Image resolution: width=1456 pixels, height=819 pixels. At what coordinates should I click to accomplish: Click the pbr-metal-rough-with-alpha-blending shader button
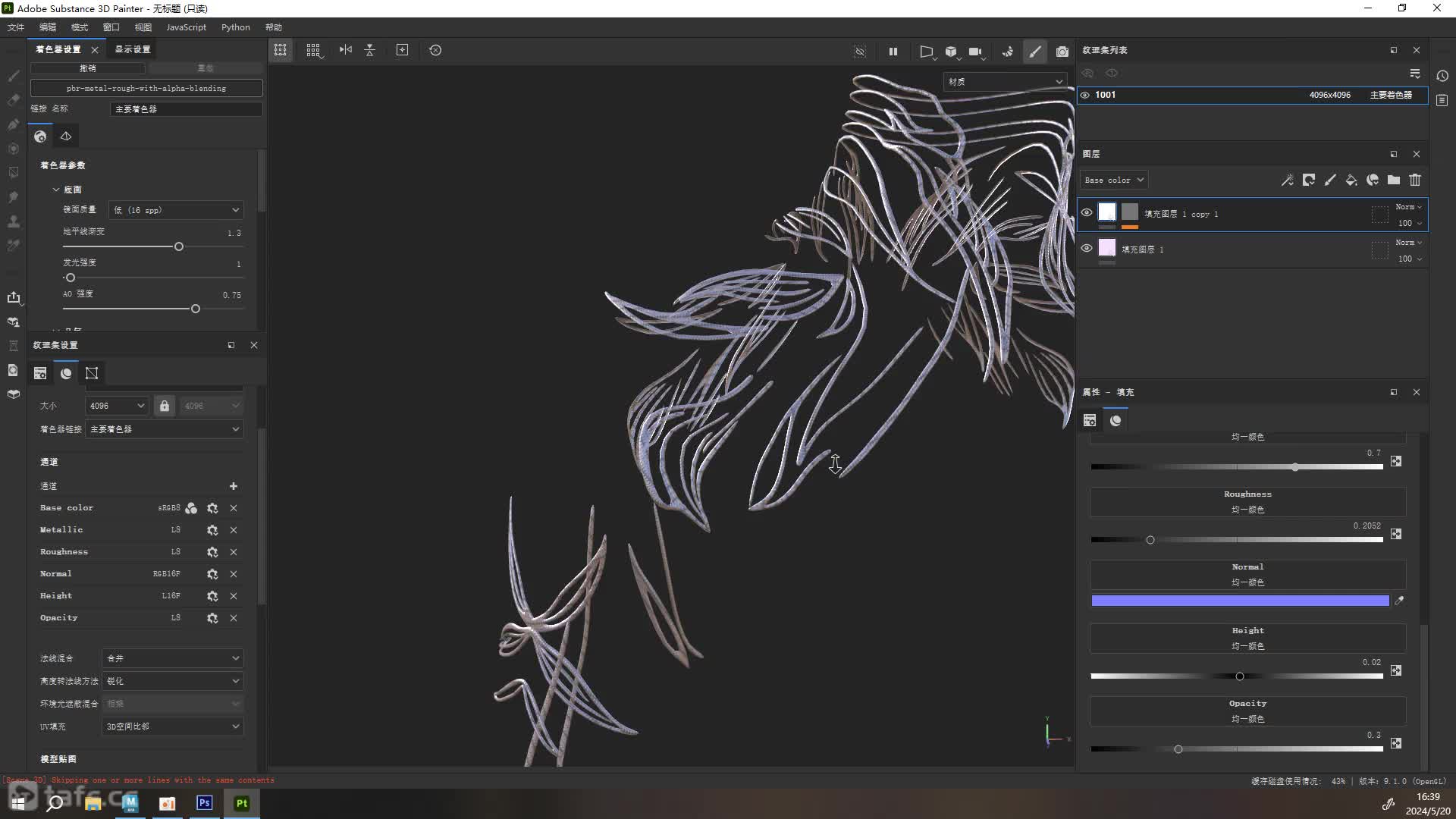tap(146, 89)
